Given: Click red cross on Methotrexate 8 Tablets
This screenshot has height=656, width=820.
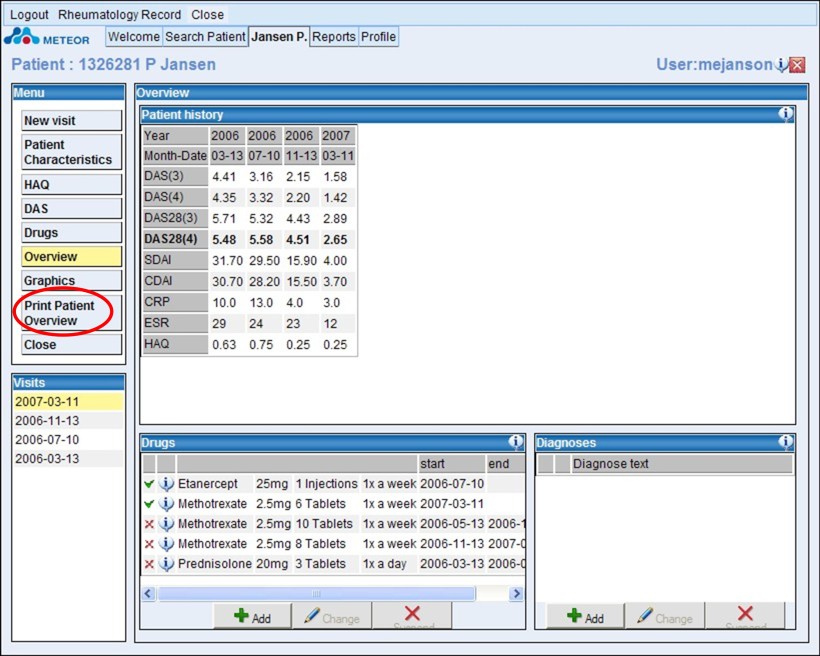Looking at the screenshot, I should (x=149, y=544).
